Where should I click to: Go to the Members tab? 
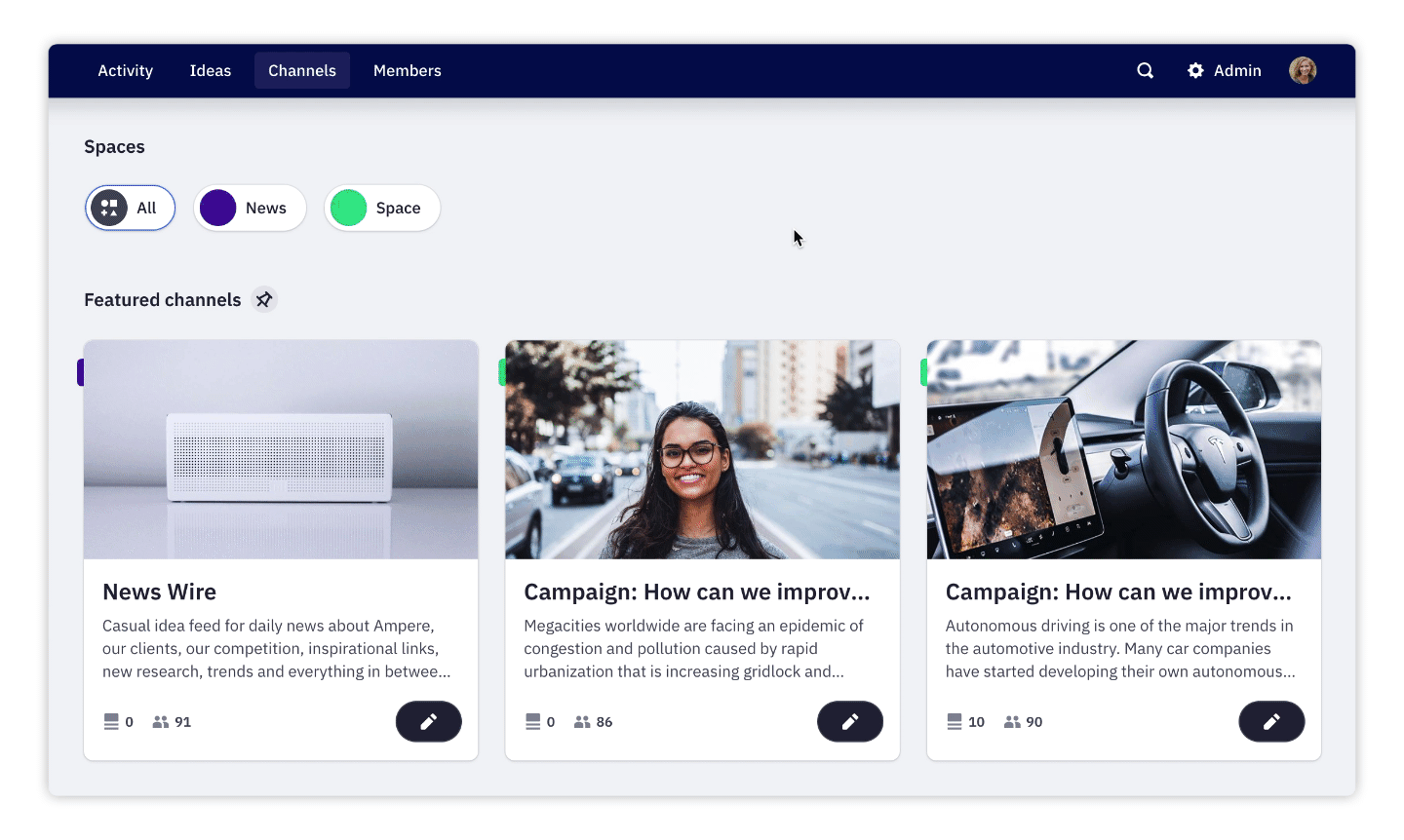(407, 70)
